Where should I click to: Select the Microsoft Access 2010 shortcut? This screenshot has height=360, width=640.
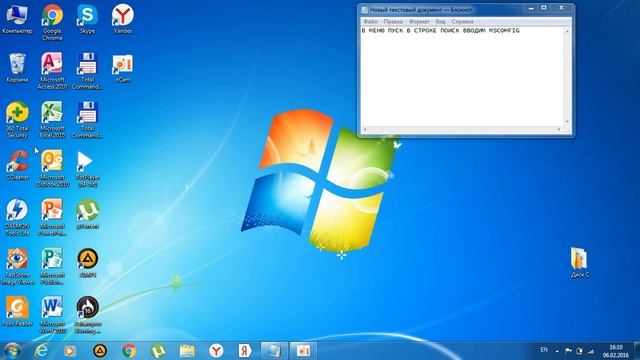click(52, 71)
